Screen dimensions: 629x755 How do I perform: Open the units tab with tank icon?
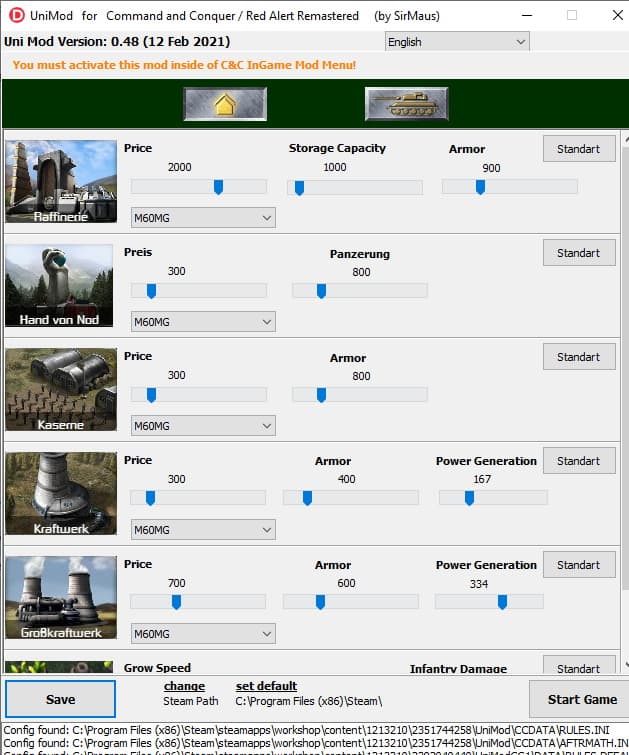pos(406,104)
